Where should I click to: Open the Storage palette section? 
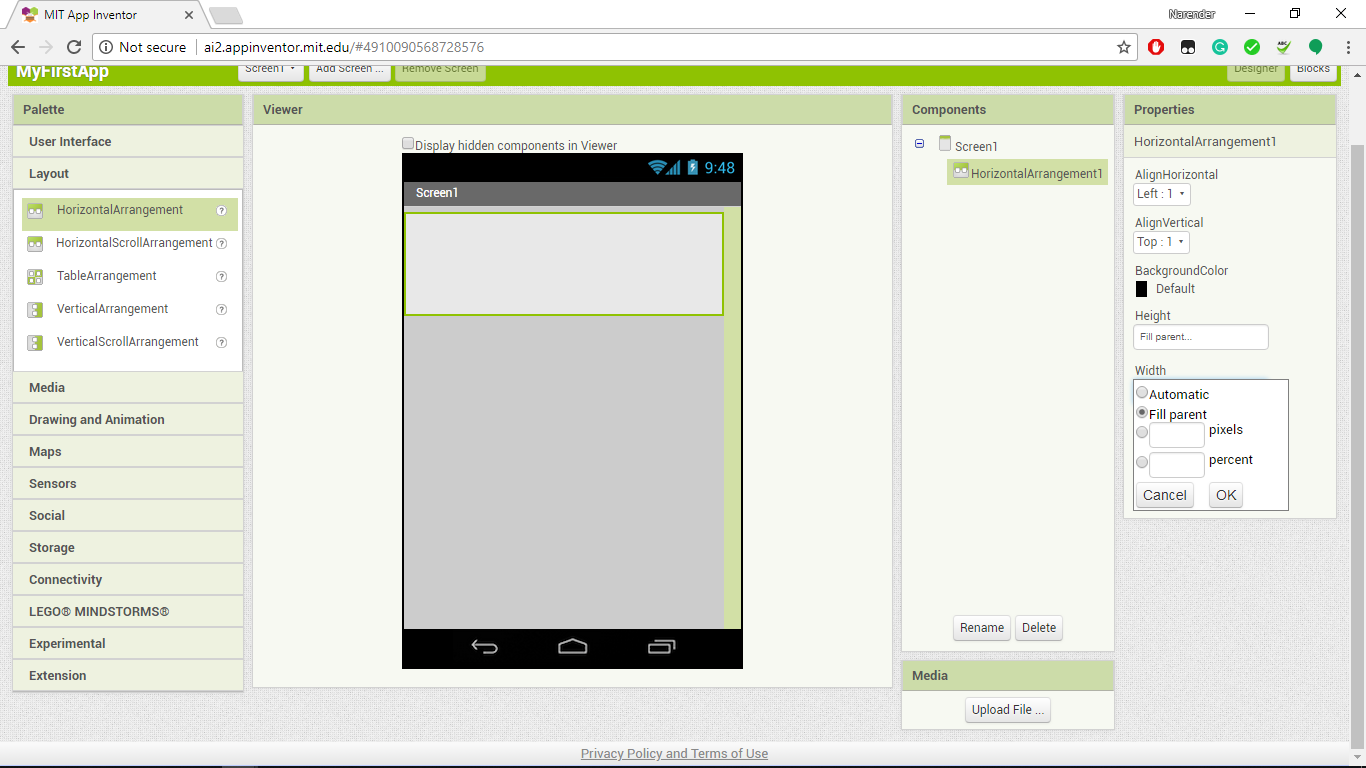[128, 548]
